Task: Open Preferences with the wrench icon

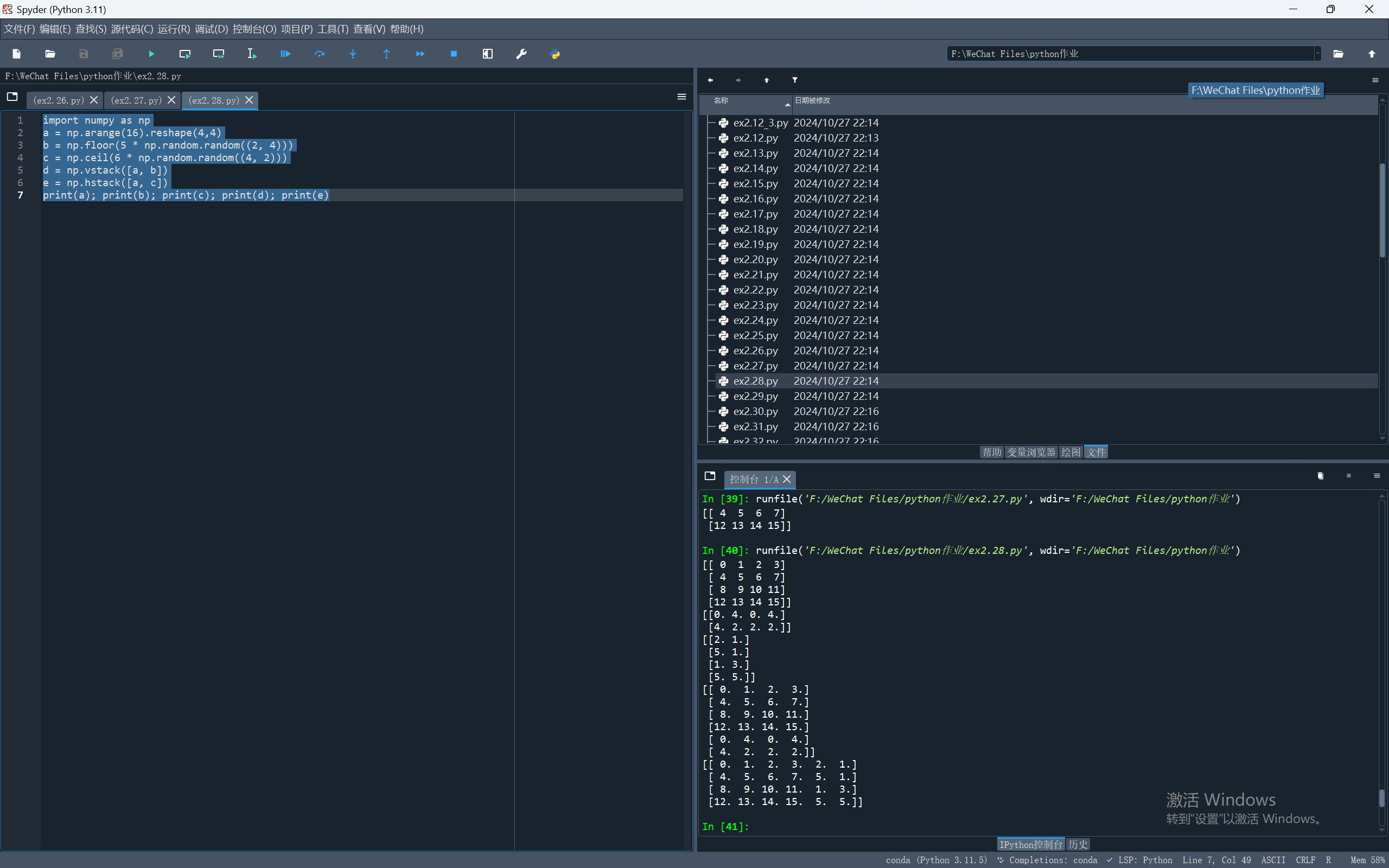Action: click(521, 54)
